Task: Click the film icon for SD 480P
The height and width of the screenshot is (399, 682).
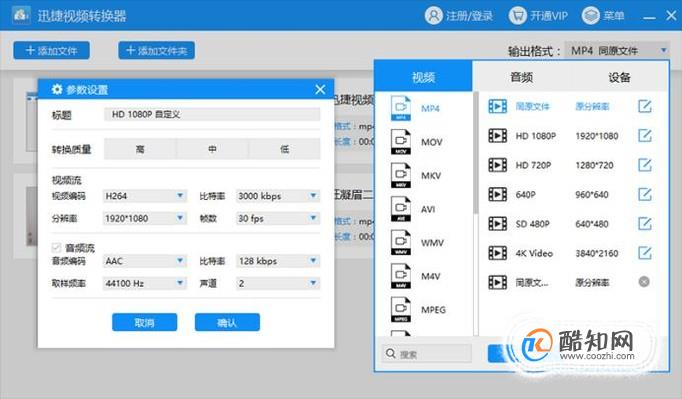Action: [498, 224]
